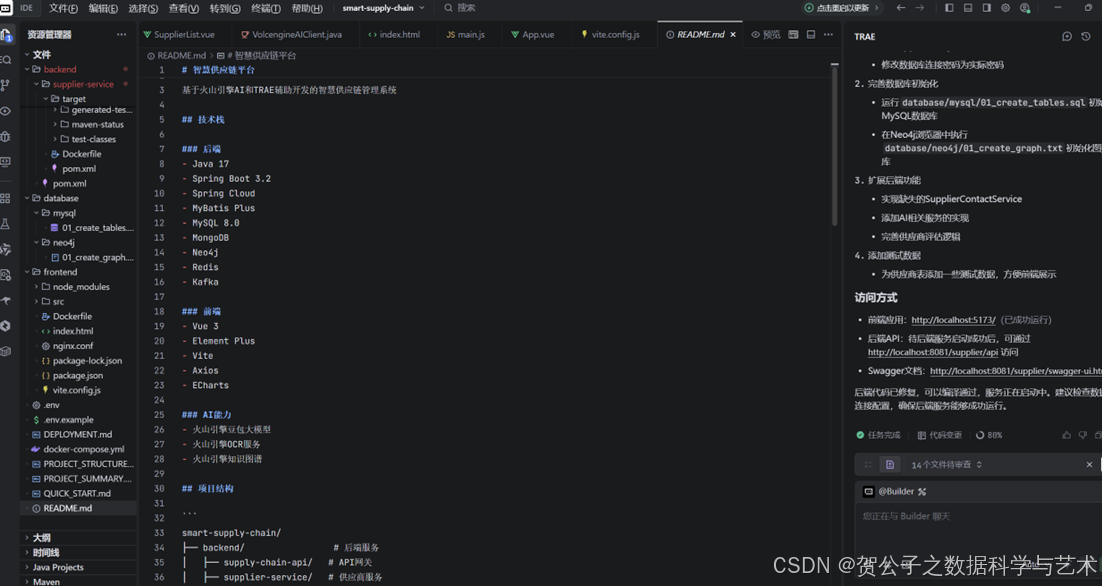Give thumbs up to the response
1102x586 pixels.
1067,435
